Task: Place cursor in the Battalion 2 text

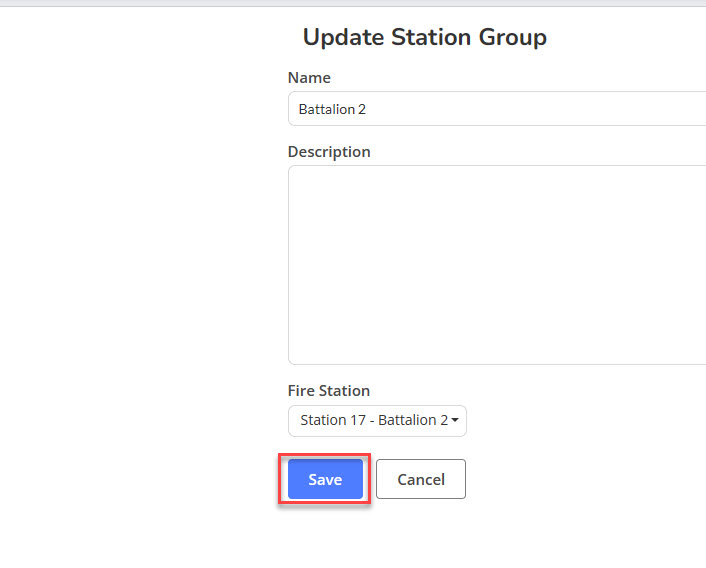Action: (333, 109)
